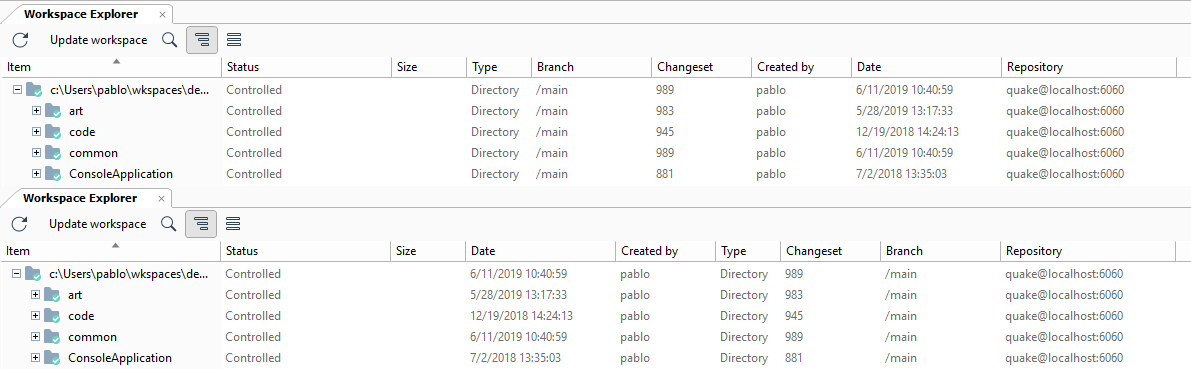Image resolution: width=1191 pixels, height=369 pixels.
Task: Click refresh icon in upper Workspace Explorer
Action: click(x=21, y=39)
